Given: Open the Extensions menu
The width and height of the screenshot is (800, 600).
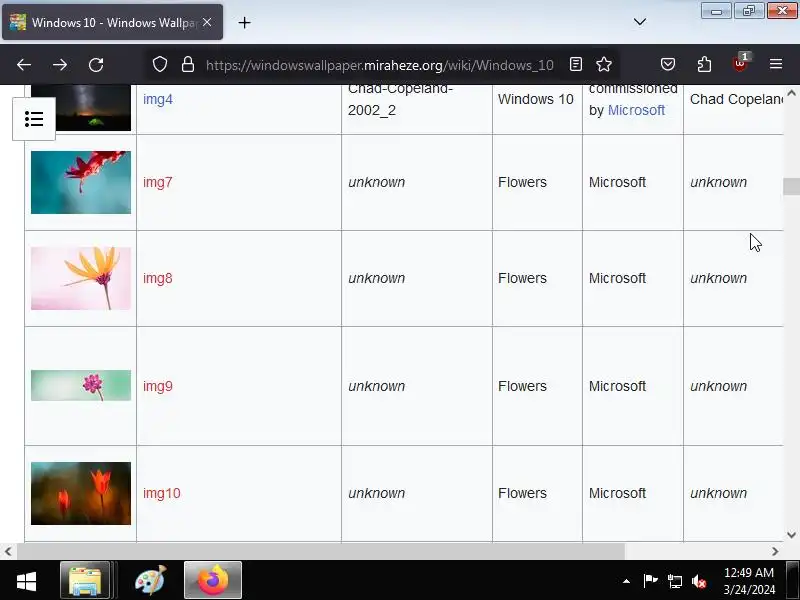Looking at the screenshot, I should click(x=704, y=64).
